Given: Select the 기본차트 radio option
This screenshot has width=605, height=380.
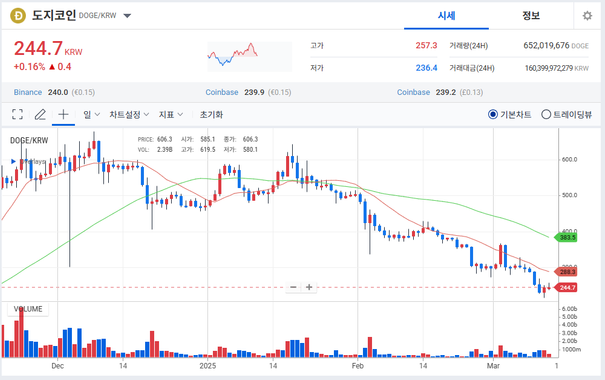Looking at the screenshot, I should click(509, 115).
